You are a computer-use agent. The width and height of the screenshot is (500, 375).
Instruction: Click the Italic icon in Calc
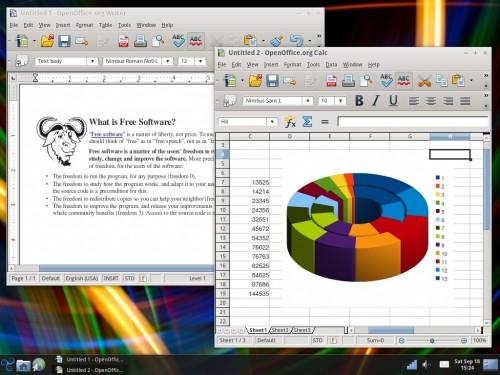point(376,101)
